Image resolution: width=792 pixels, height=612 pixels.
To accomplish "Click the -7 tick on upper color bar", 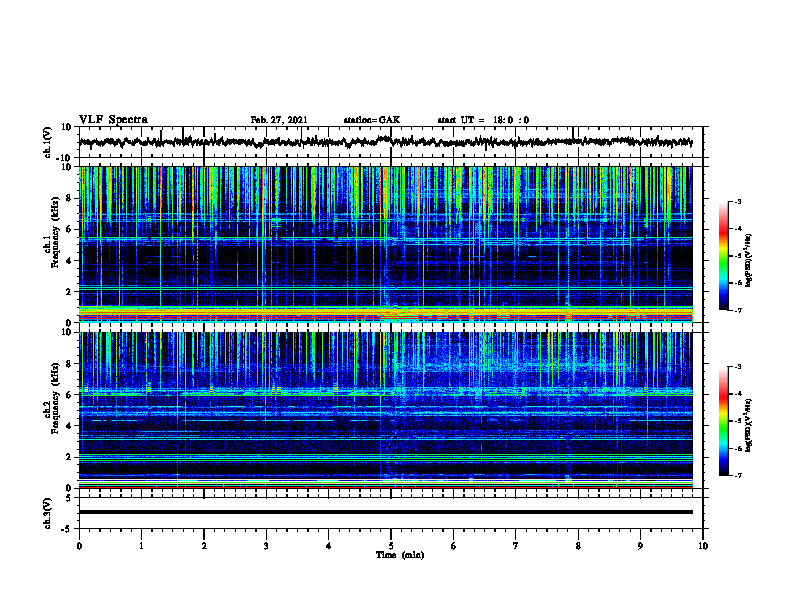I will pos(737,310).
